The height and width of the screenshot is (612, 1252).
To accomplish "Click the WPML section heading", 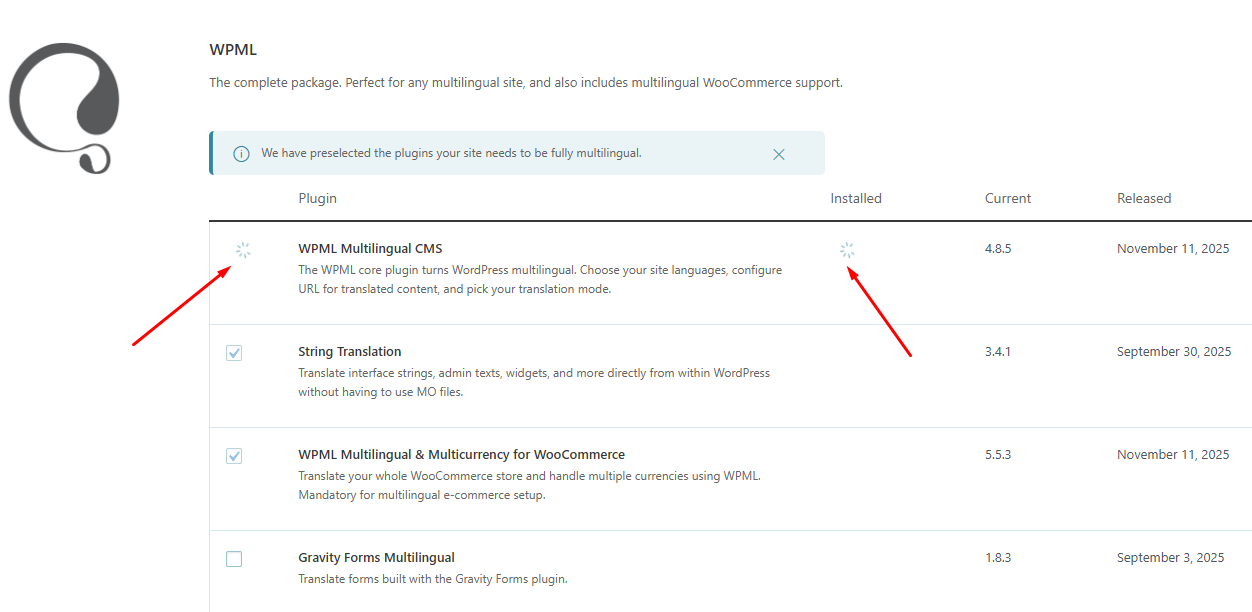I will click(x=233, y=50).
